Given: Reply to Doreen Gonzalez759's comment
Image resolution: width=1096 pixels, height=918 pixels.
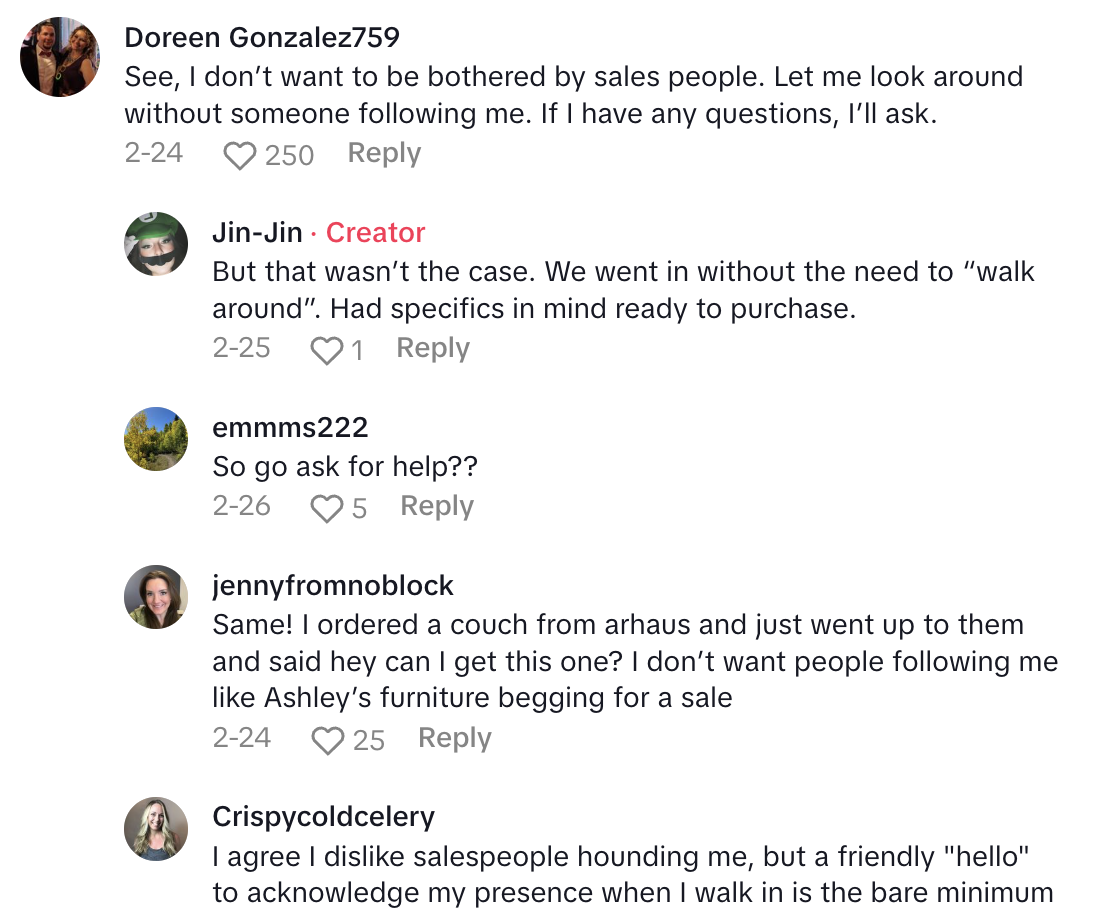Looking at the screenshot, I should tap(384, 154).
